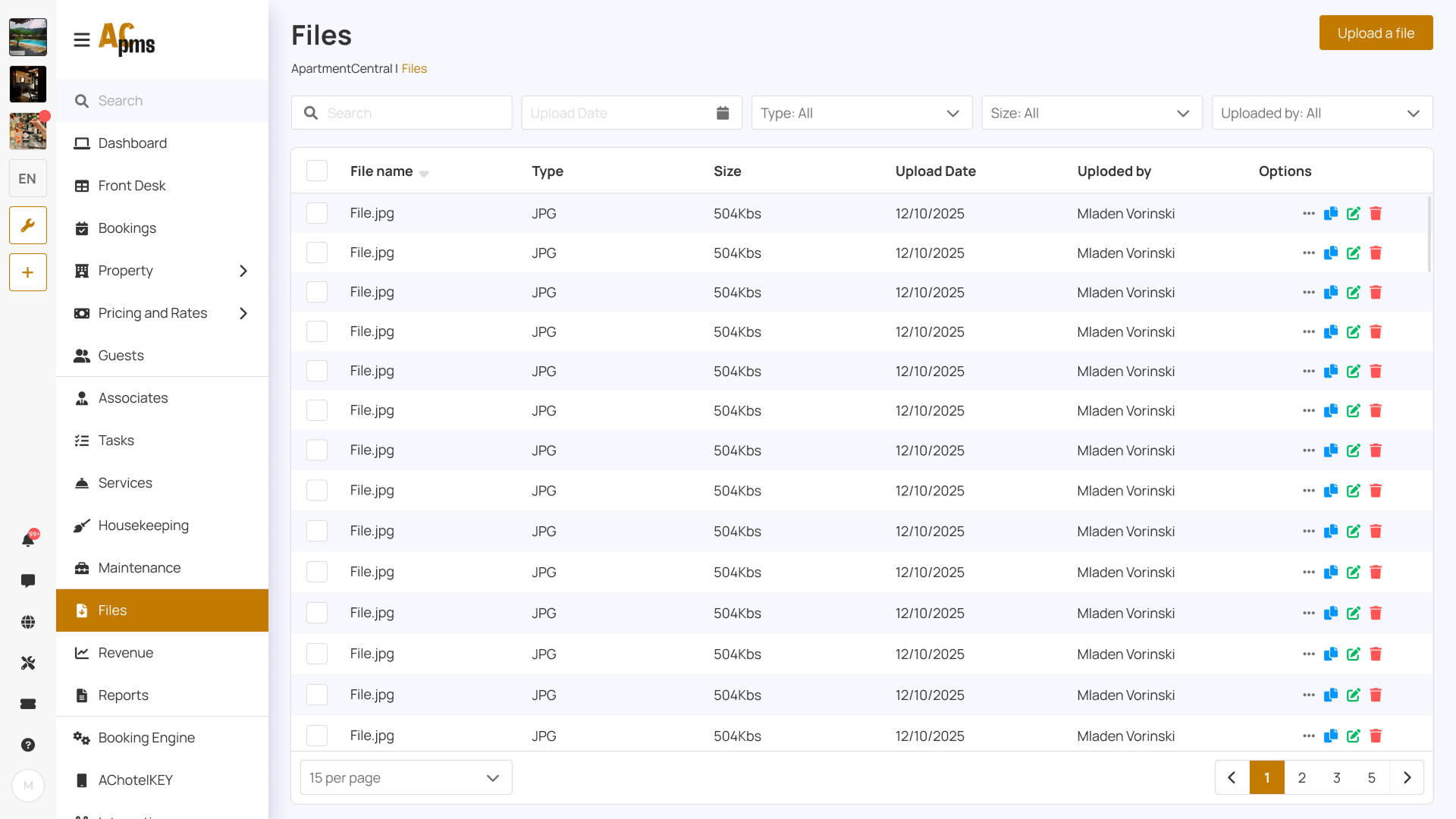Viewport: 1456px width, 819px height.
Task: Click the help question mark icon
Action: click(28, 745)
